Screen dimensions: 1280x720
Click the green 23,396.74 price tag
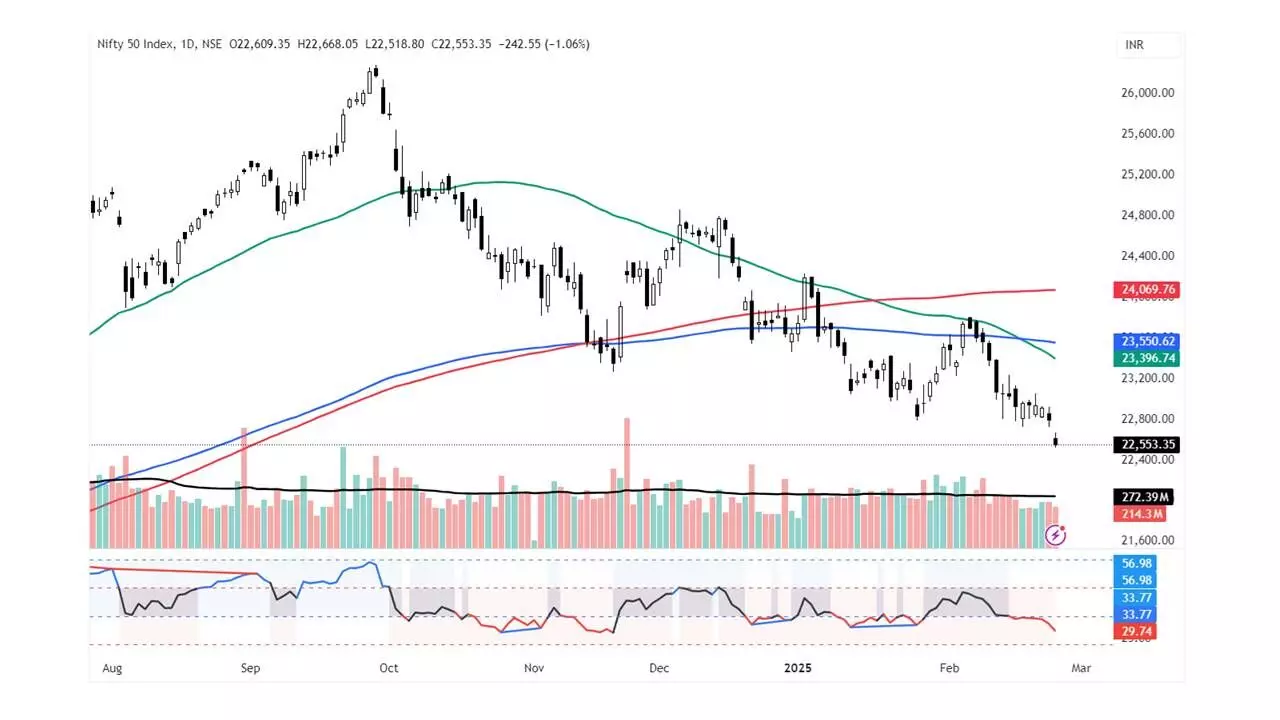coord(1149,357)
